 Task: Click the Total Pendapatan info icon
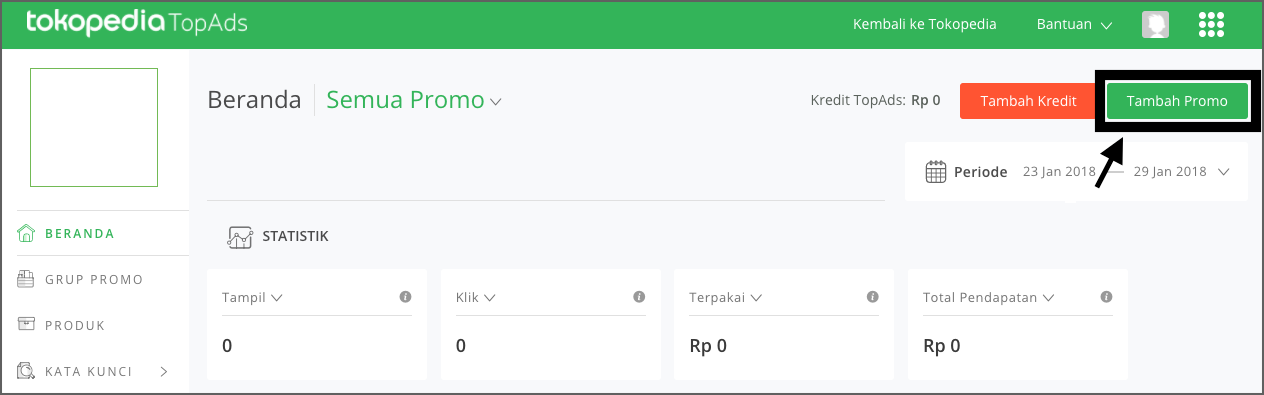pos(1106,297)
